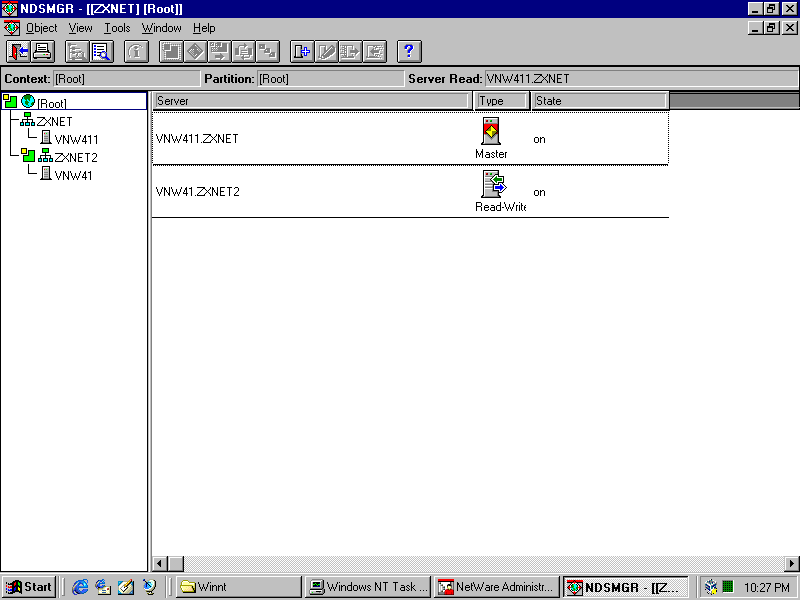Click the Receive Updates toolbar icon
This screenshot has width=800, height=600.
tap(375, 52)
